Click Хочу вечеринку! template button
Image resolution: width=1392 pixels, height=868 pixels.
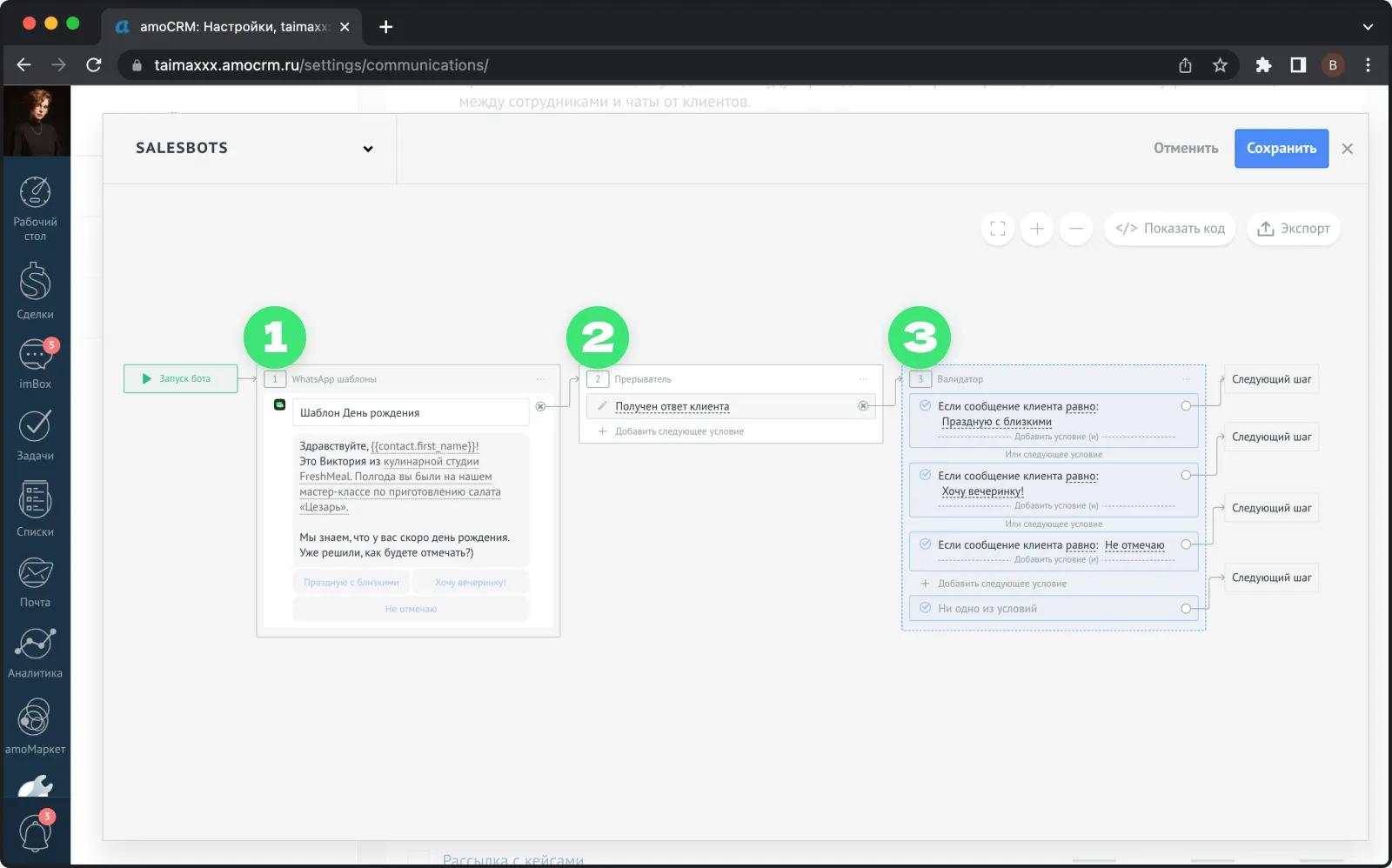tap(471, 583)
